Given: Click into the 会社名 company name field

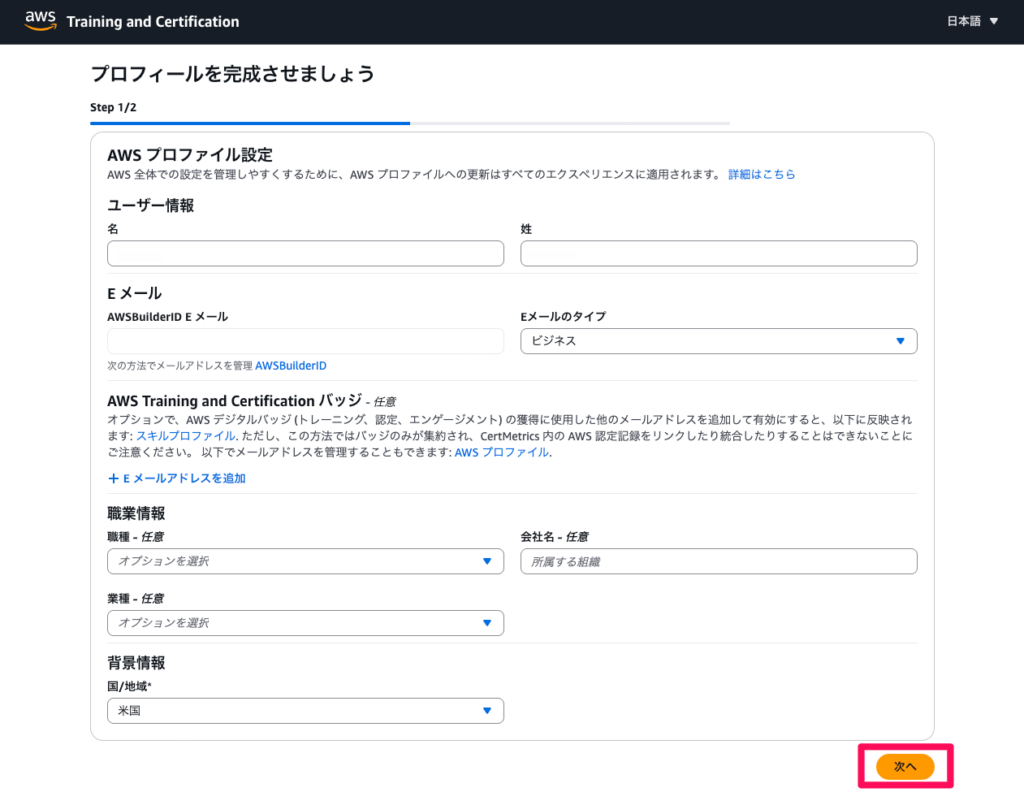Looking at the screenshot, I should pyautogui.click(x=718, y=561).
